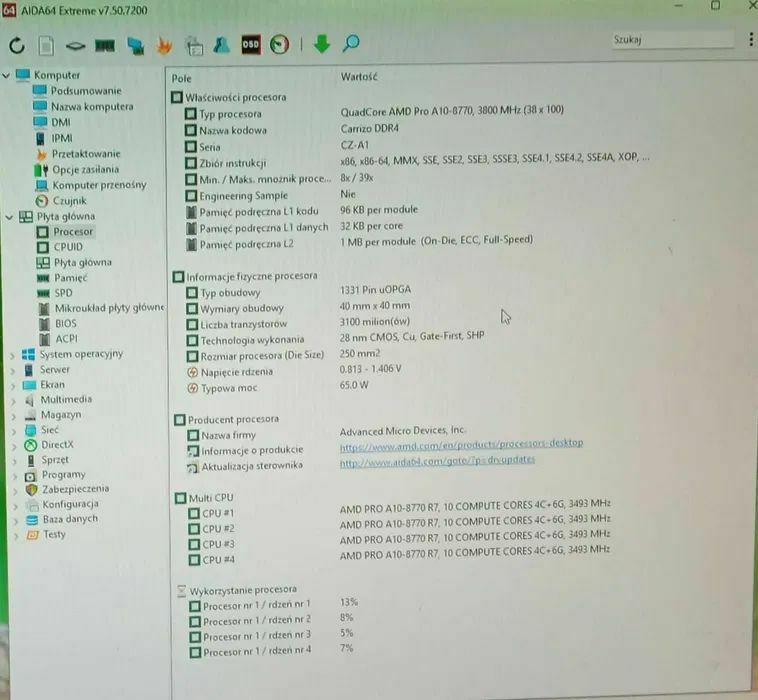Open the memory benchmark toolbar icon
This screenshot has height=700, width=758.
pyautogui.click(x=105, y=45)
